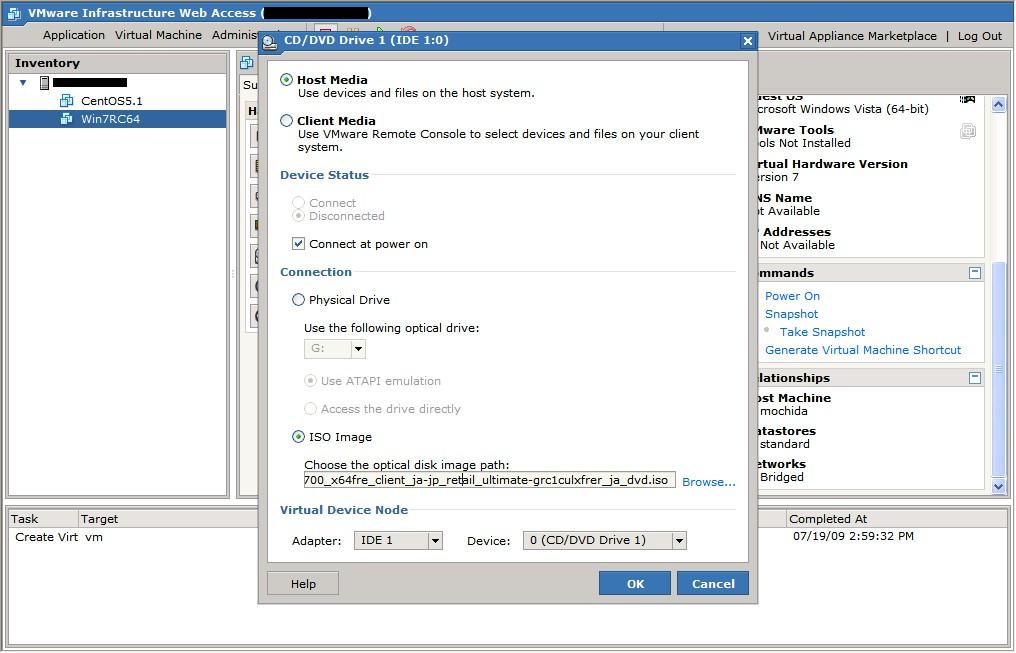Select the Client Media radio button

(286, 120)
